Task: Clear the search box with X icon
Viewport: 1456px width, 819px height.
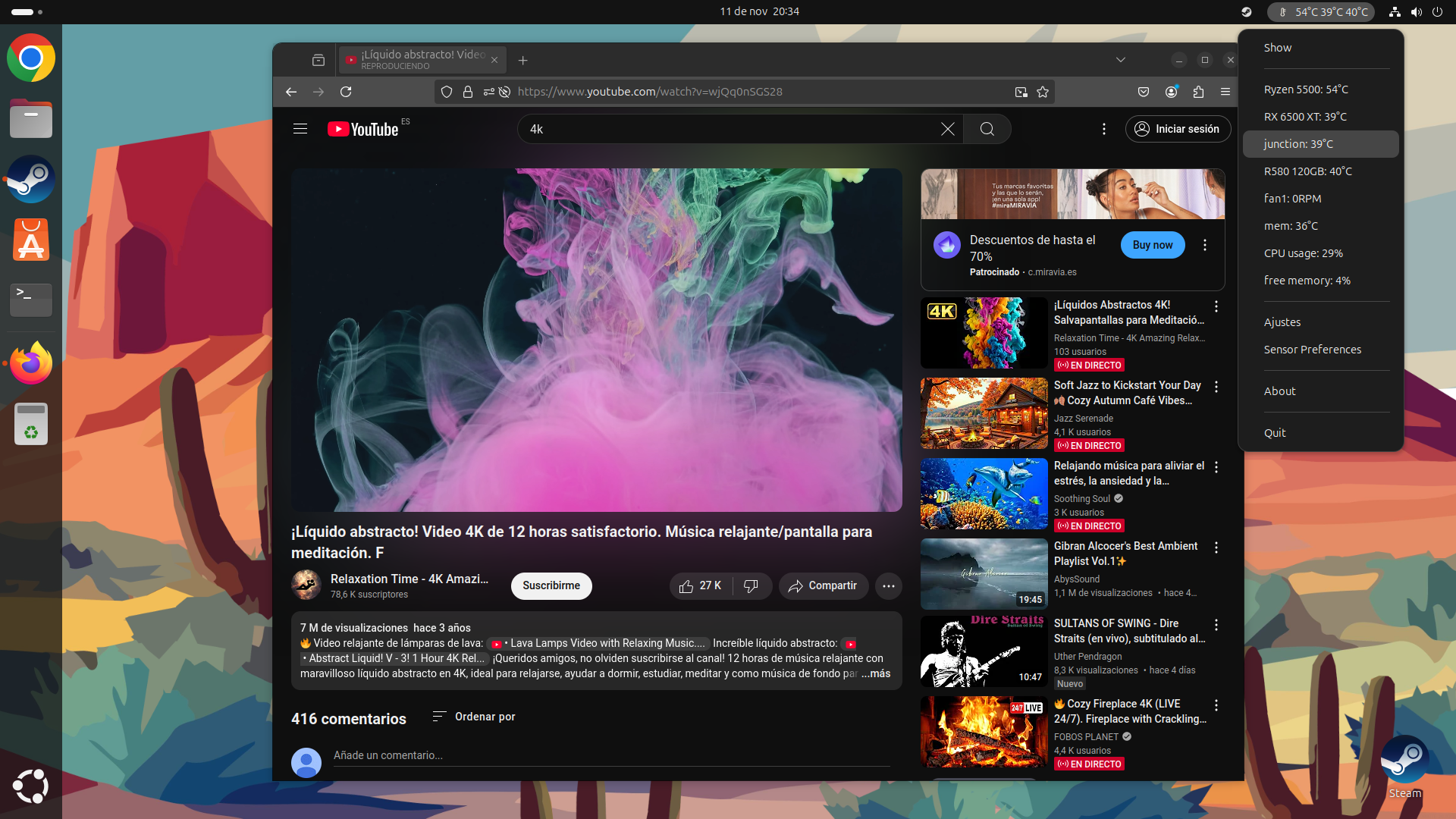Action: (947, 129)
